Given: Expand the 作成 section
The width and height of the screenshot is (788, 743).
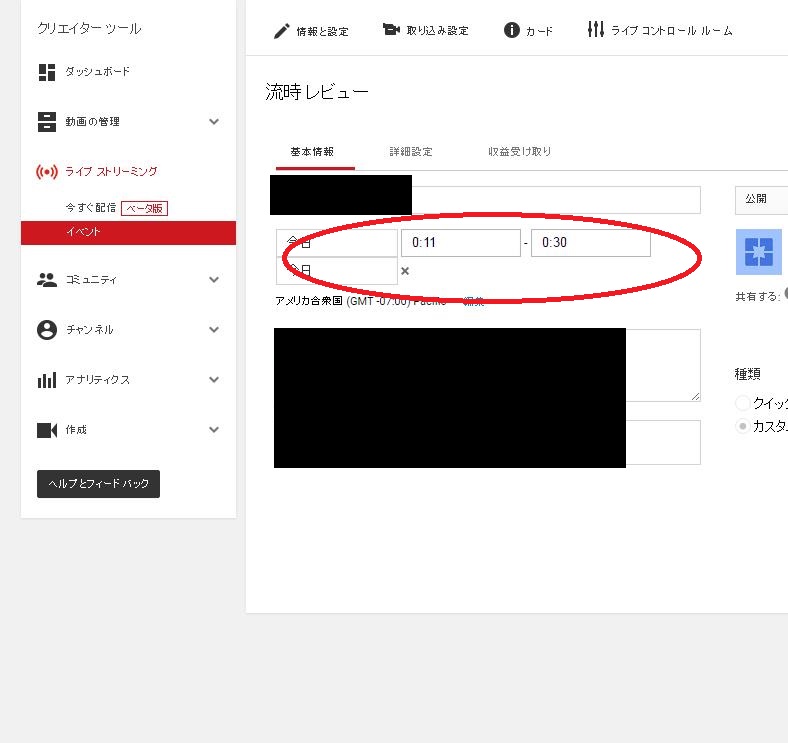Looking at the screenshot, I should coord(214,430).
